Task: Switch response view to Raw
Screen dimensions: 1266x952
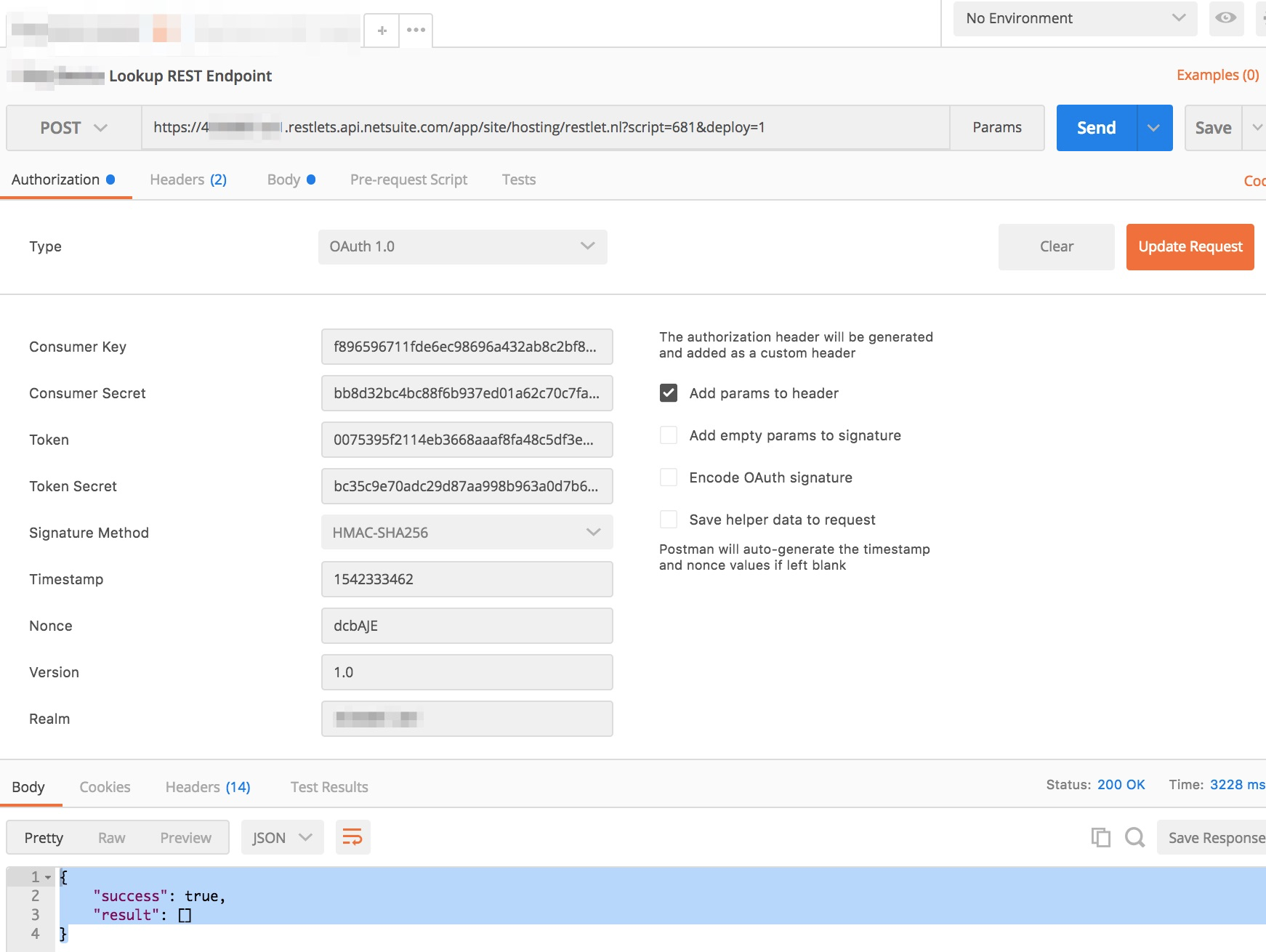Action: click(112, 837)
